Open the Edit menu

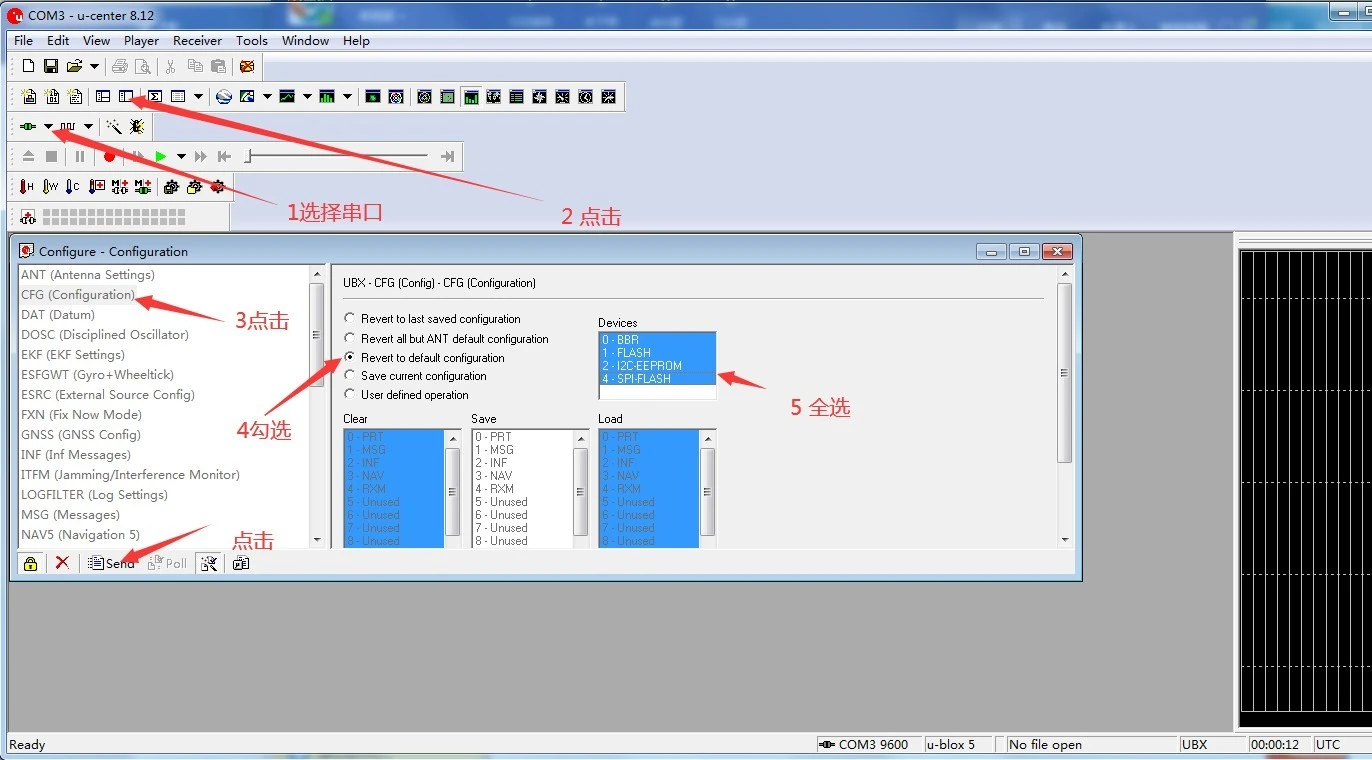click(58, 41)
